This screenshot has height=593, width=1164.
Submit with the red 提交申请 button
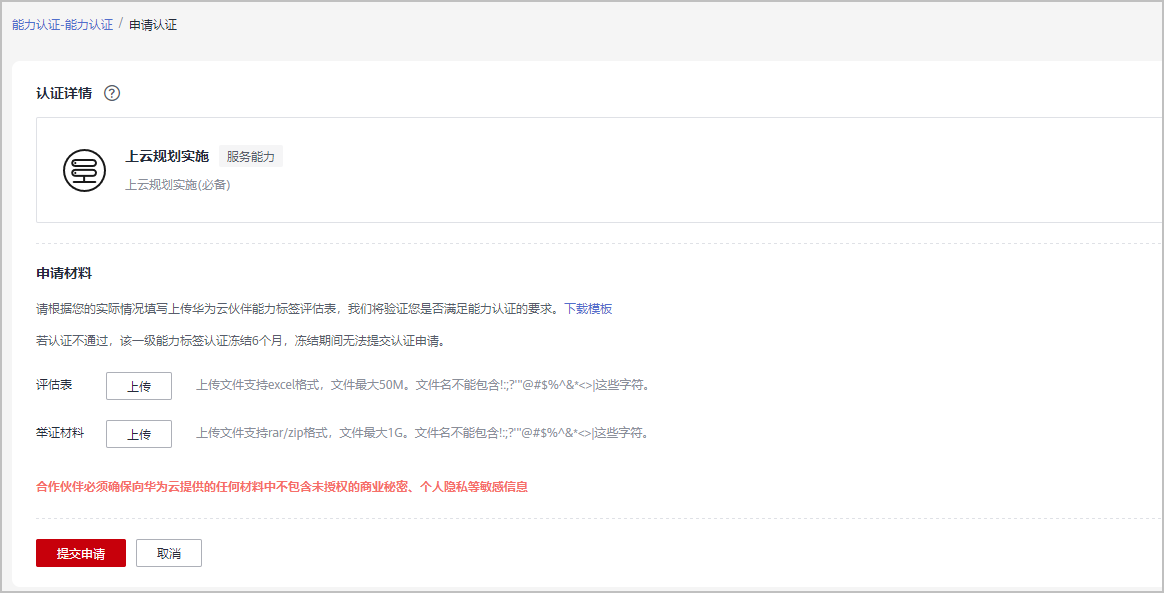[x=81, y=554]
